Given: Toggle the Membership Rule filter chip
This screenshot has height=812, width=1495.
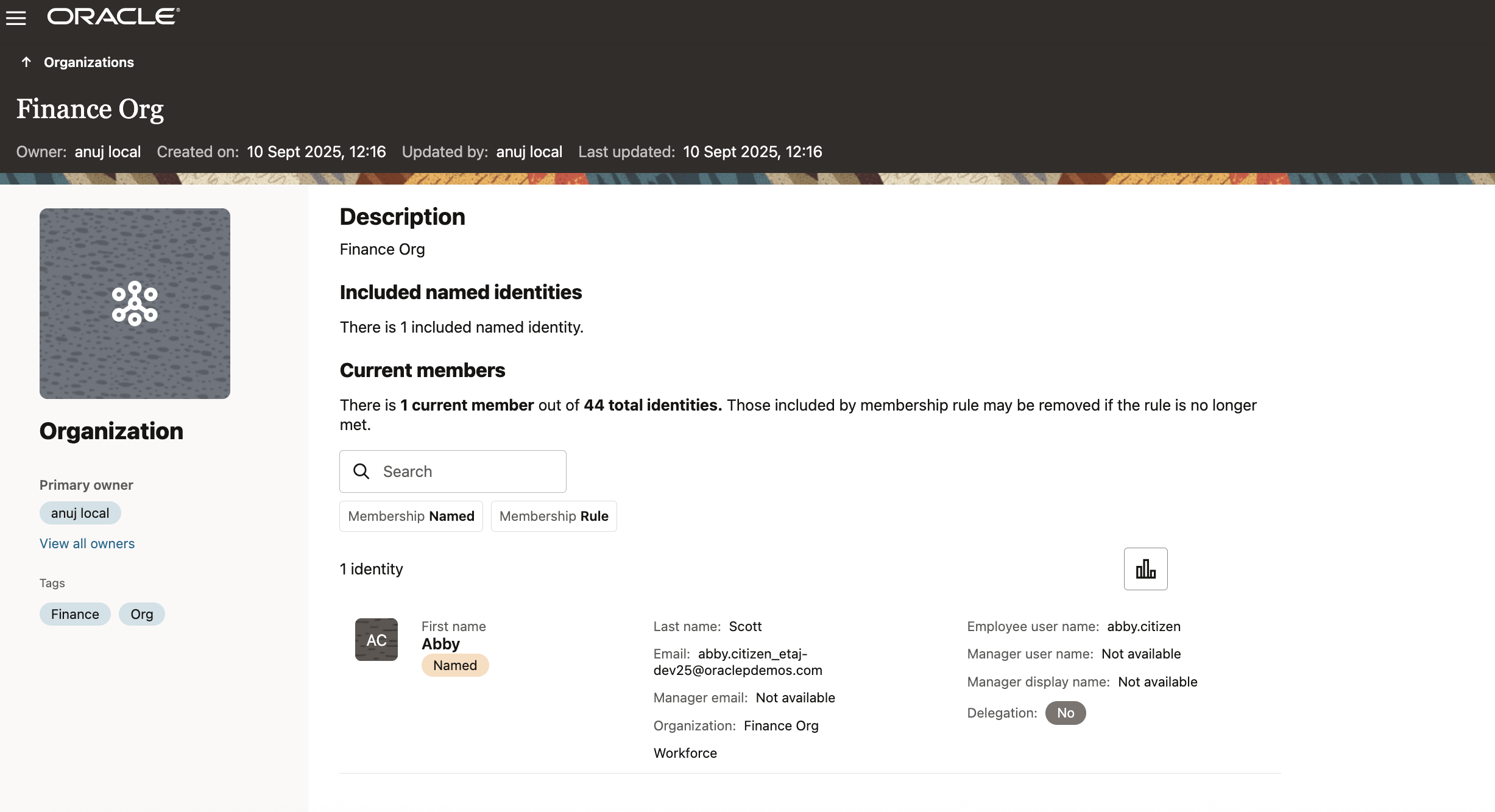Looking at the screenshot, I should [554, 517].
